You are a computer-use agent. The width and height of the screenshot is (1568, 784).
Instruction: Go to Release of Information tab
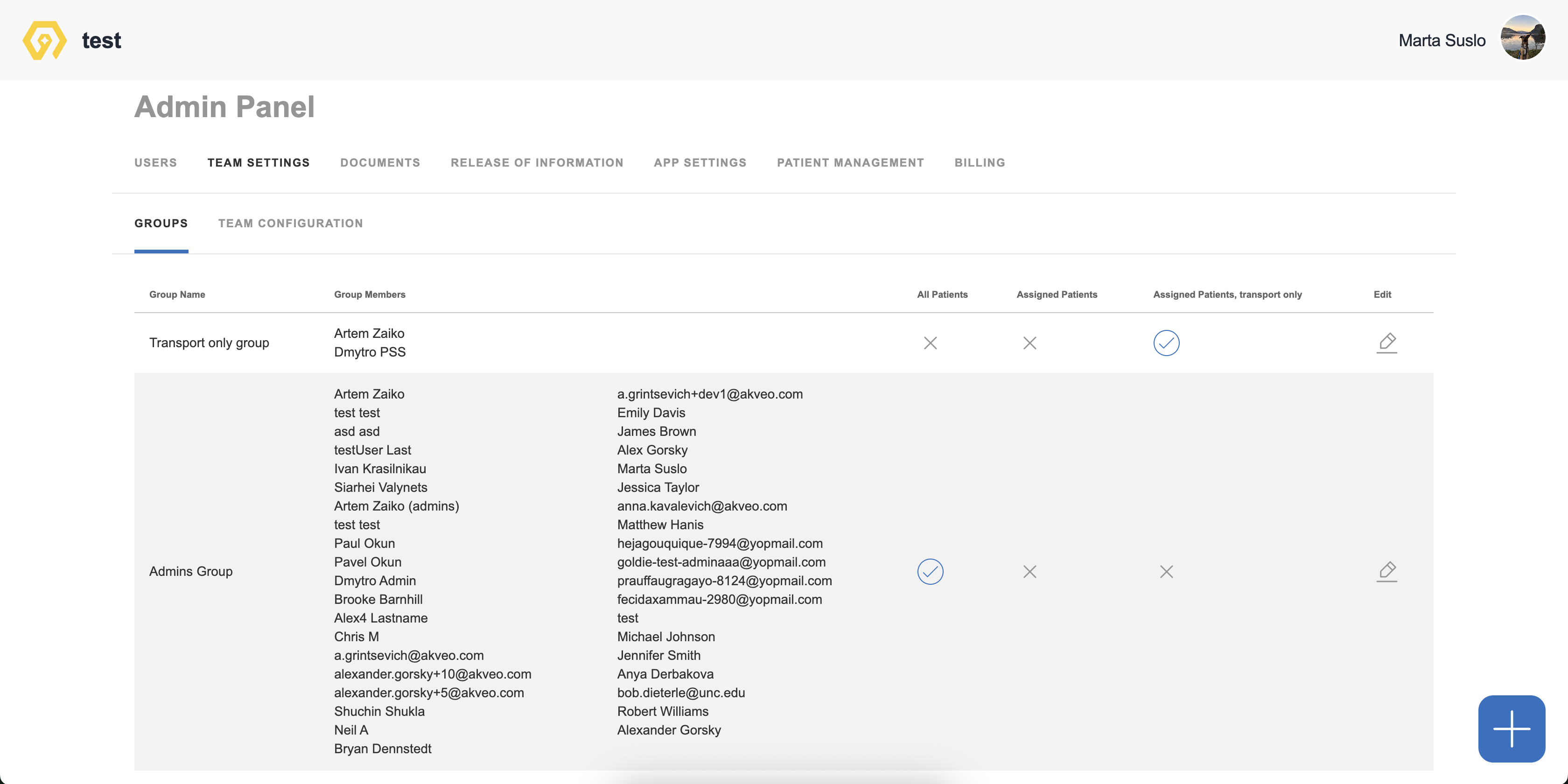(x=536, y=162)
